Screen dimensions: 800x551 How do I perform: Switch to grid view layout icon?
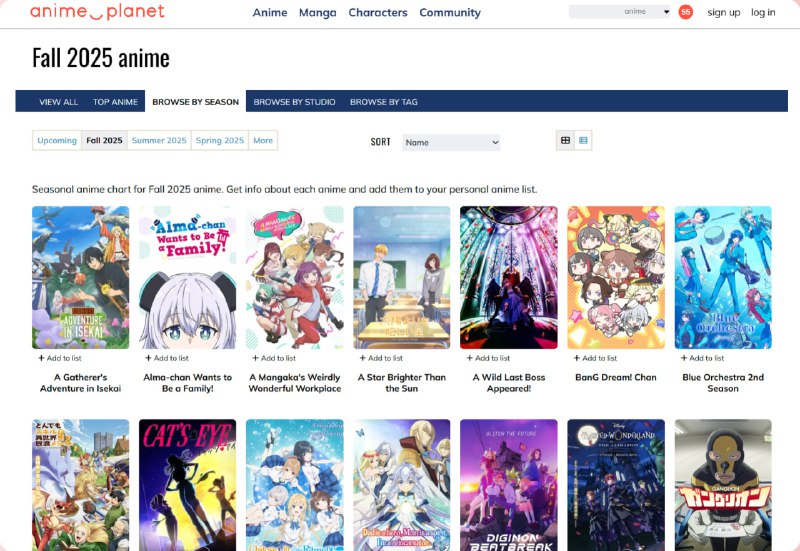pyautogui.click(x=565, y=140)
